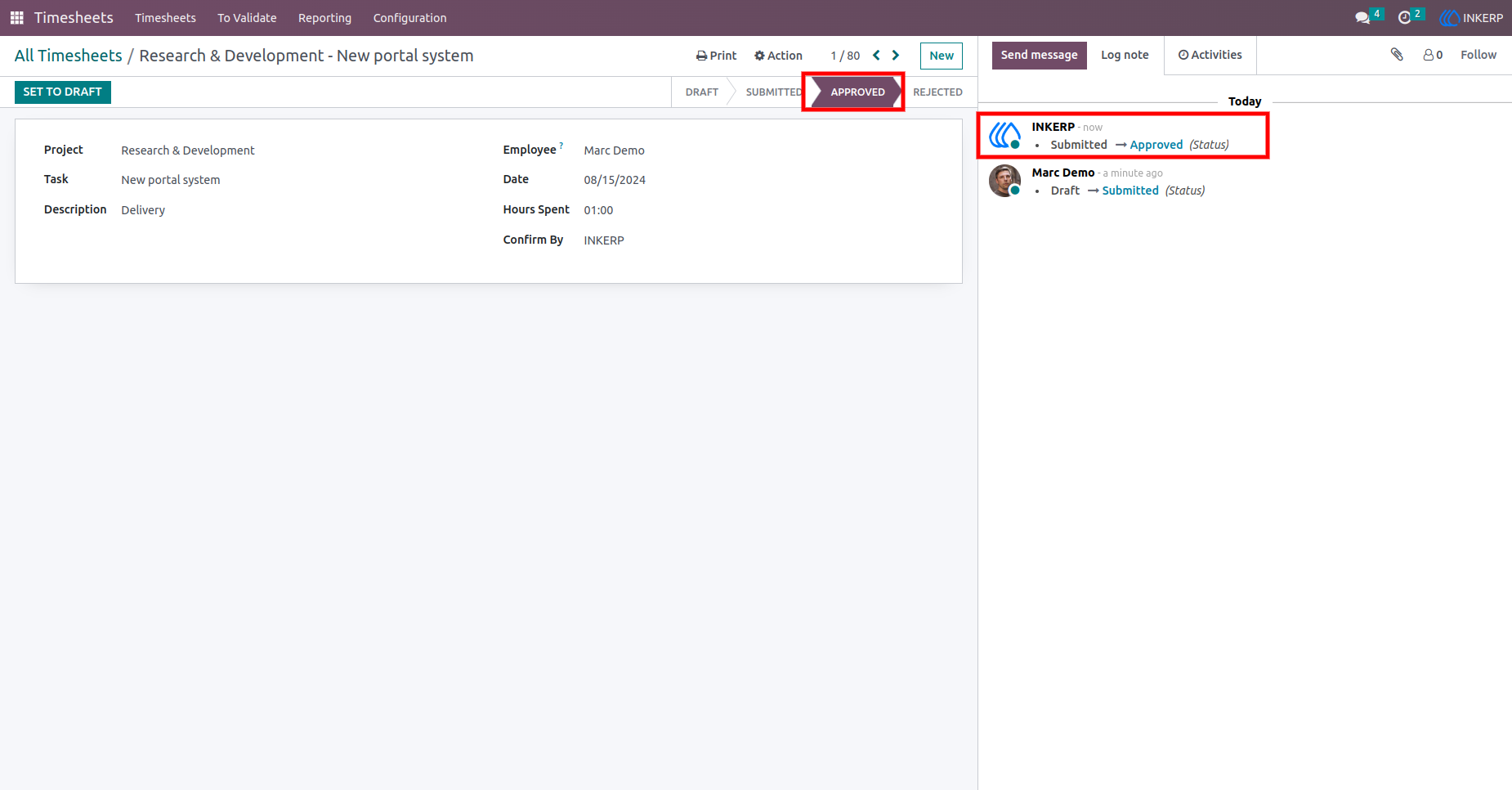
Task: Follow this timesheet record
Action: [x=1478, y=55]
